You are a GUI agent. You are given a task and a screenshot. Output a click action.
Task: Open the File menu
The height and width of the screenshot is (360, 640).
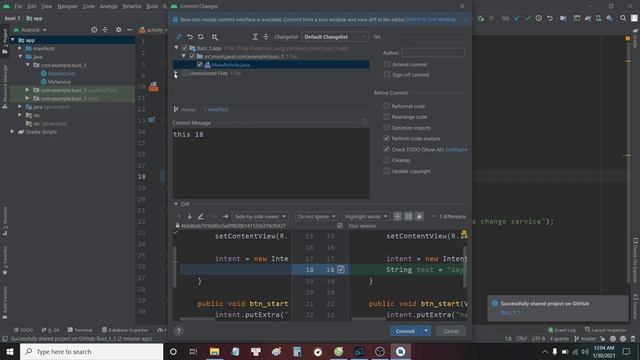coord(18,6)
